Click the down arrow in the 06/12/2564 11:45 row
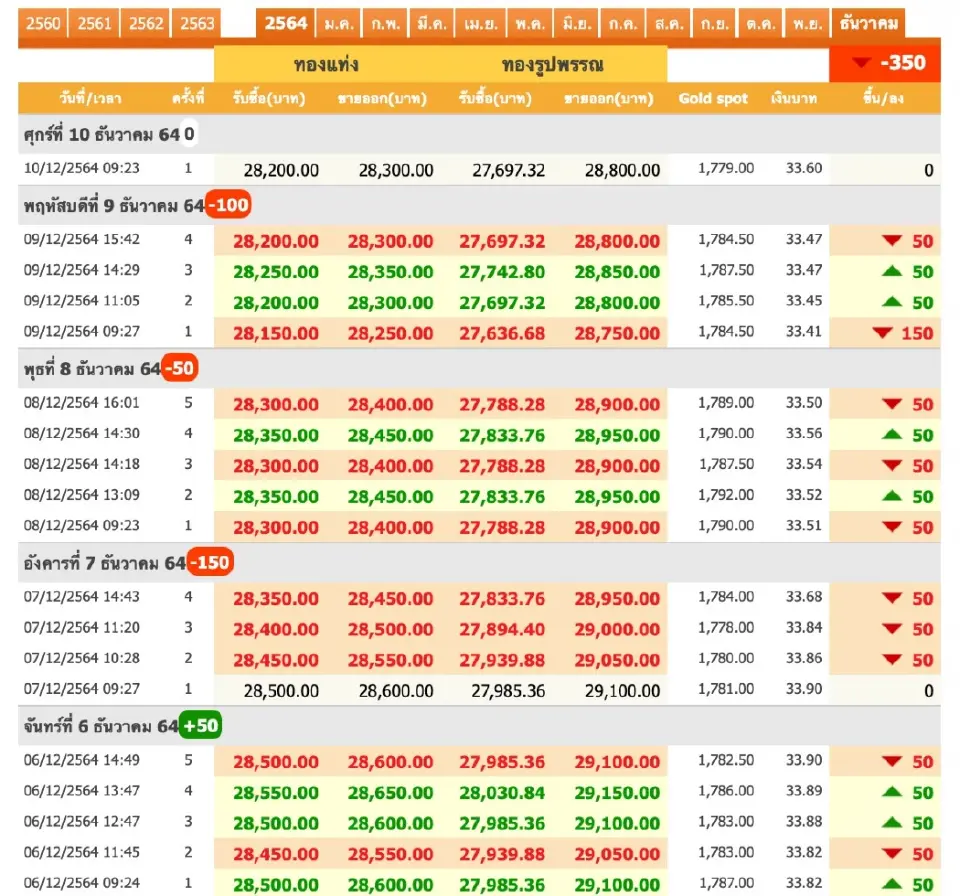Screen dimensions: 960x896 (892, 853)
